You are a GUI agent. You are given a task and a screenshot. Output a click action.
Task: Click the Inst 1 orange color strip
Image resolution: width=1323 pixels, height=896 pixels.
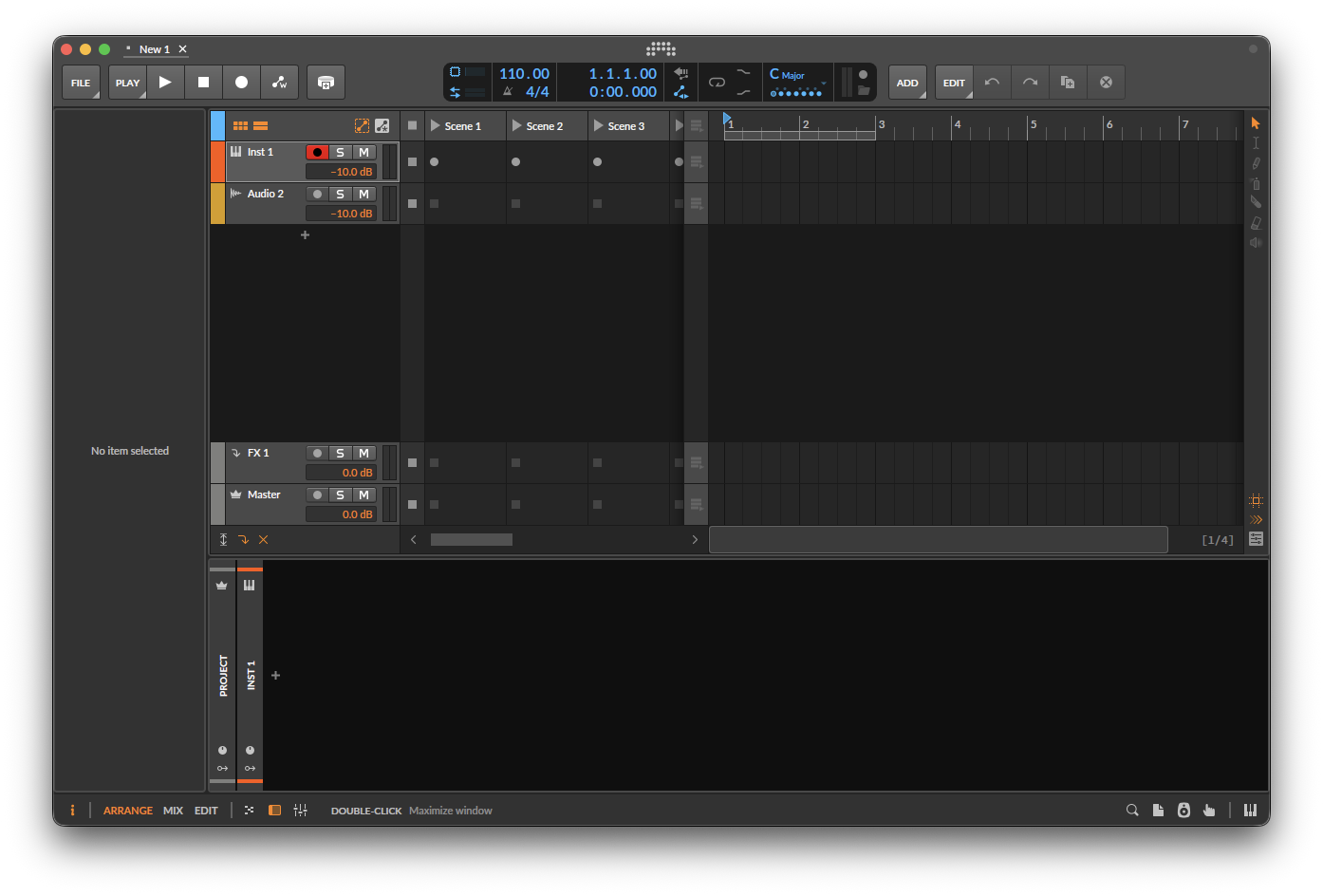pos(217,161)
